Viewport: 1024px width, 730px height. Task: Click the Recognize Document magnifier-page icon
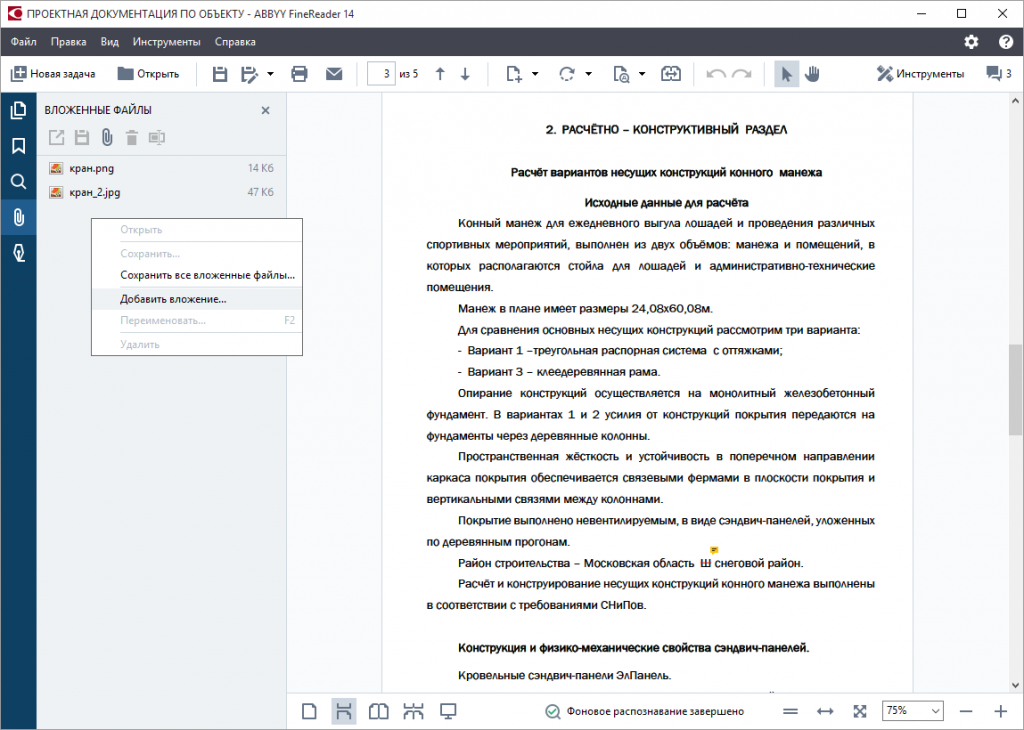[x=621, y=74]
